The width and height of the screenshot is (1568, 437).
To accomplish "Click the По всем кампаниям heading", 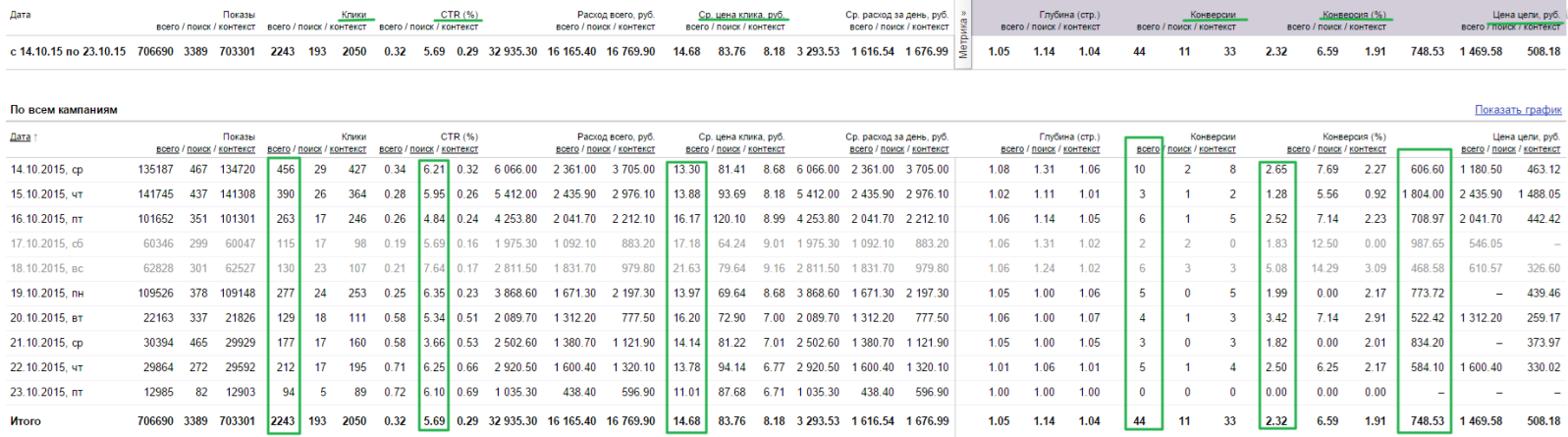I will point(64,110).
